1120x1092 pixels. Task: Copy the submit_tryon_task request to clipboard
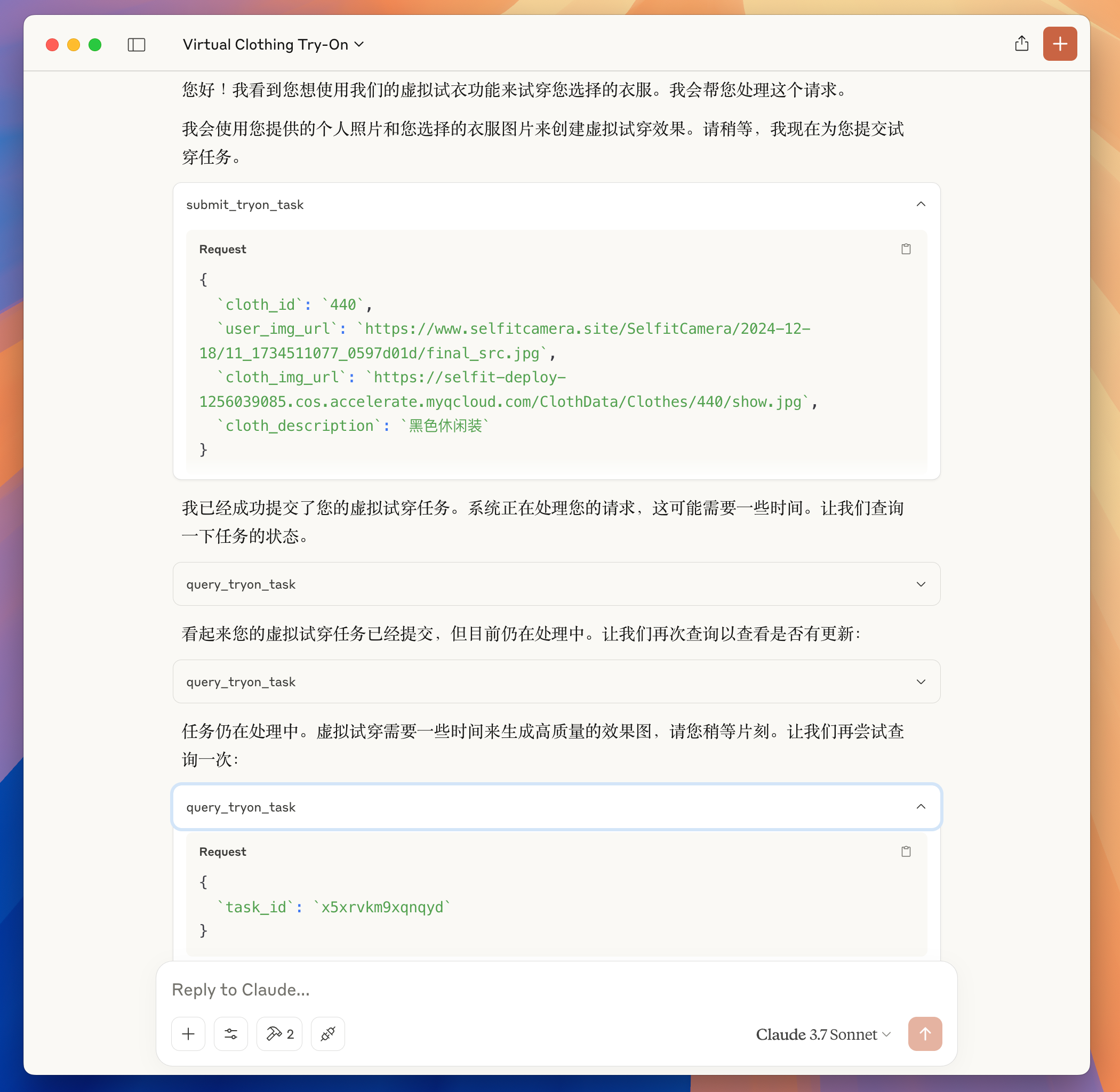click(x=906, y=249)
